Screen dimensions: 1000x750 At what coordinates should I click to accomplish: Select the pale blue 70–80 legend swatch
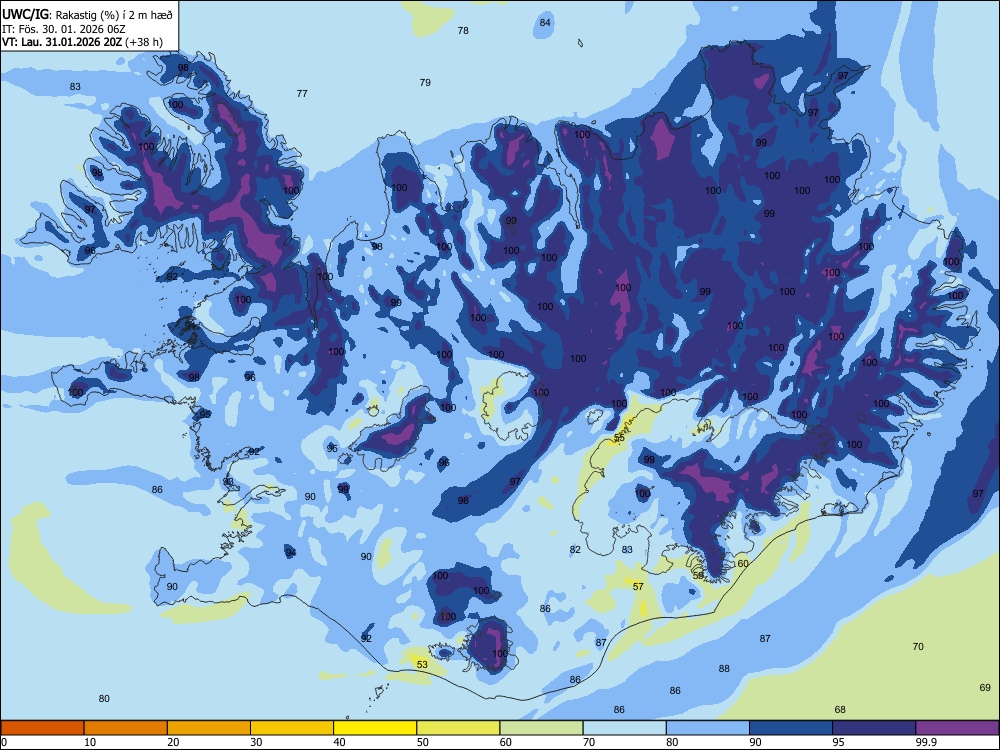[624, 728]
